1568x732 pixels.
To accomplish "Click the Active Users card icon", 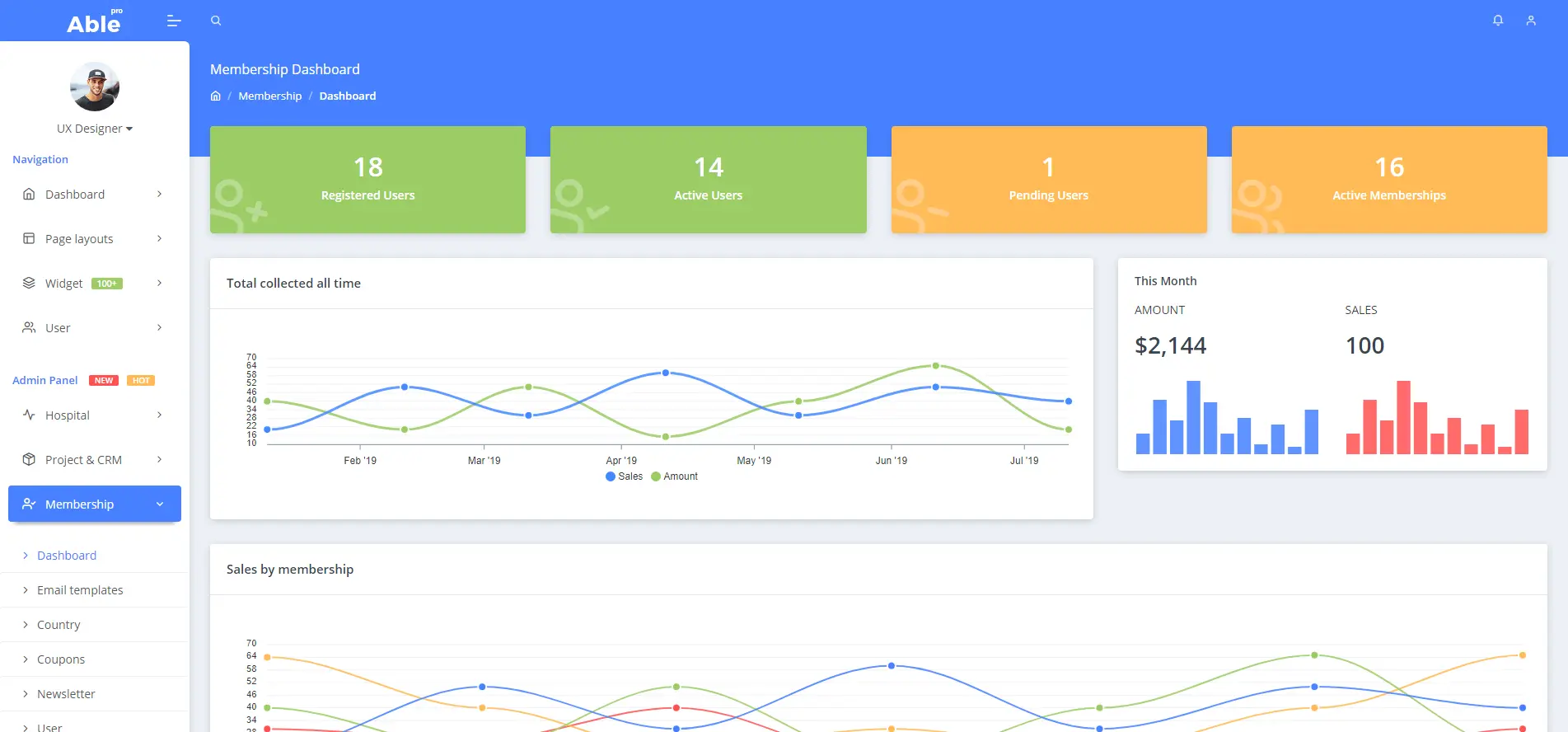I will click(x=579, y=206).
